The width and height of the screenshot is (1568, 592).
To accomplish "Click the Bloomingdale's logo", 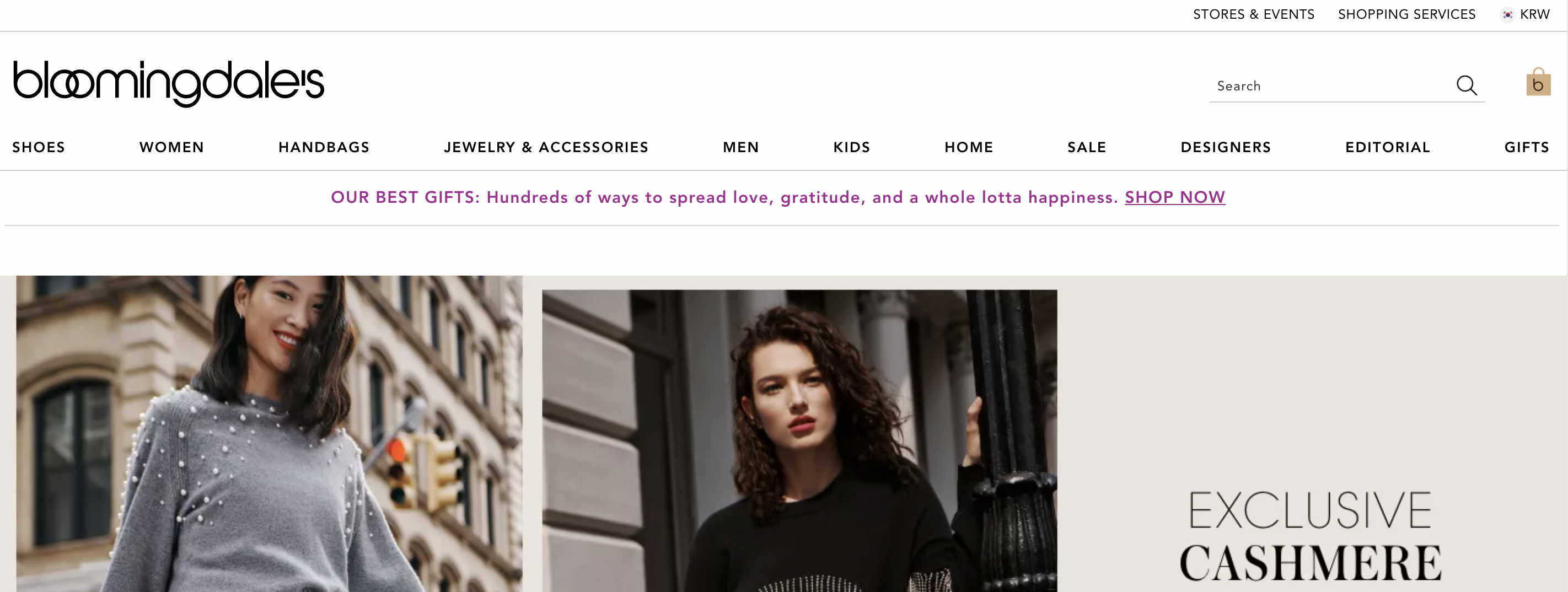I will tap(169, 83).
